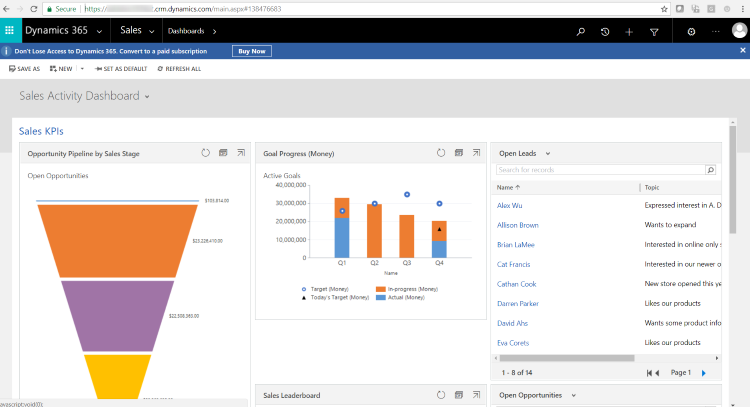Image resolution: width=750 pixels, height=407 pixels.
Task: View records for Sales Leaderboard chart
Action: [x=459, y=395]
